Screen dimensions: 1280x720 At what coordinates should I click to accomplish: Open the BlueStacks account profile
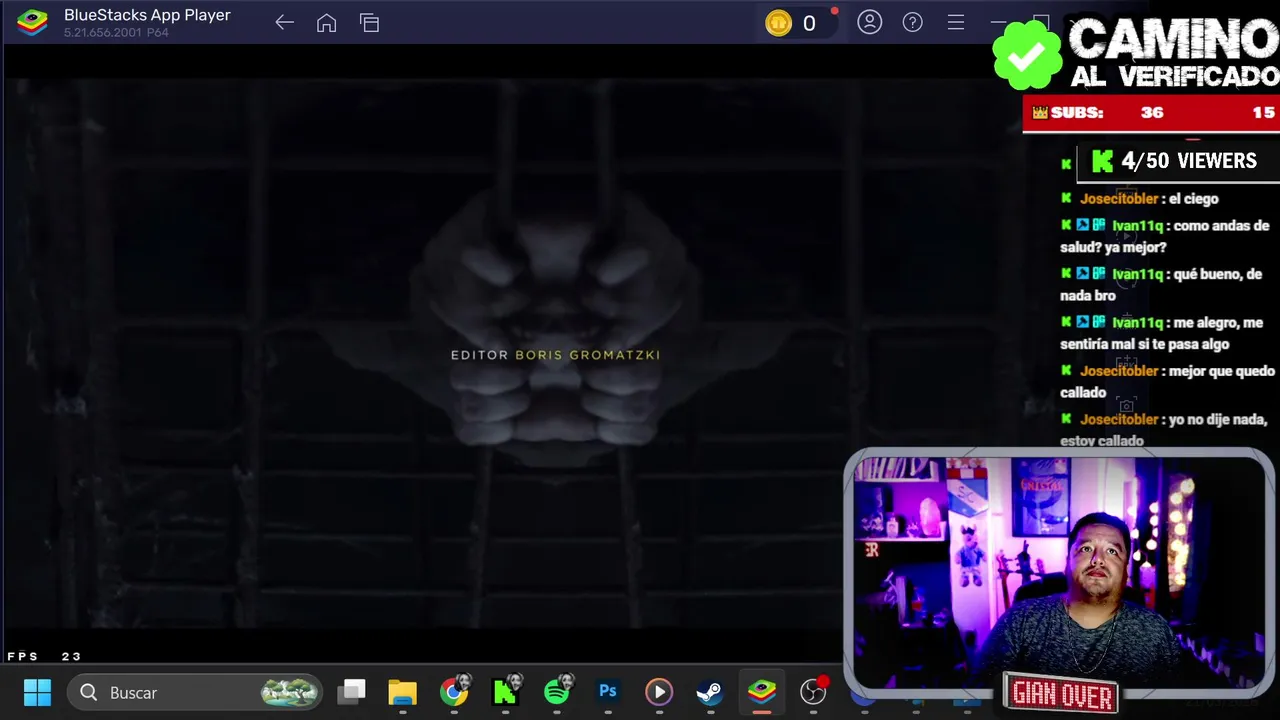[870, 22]
